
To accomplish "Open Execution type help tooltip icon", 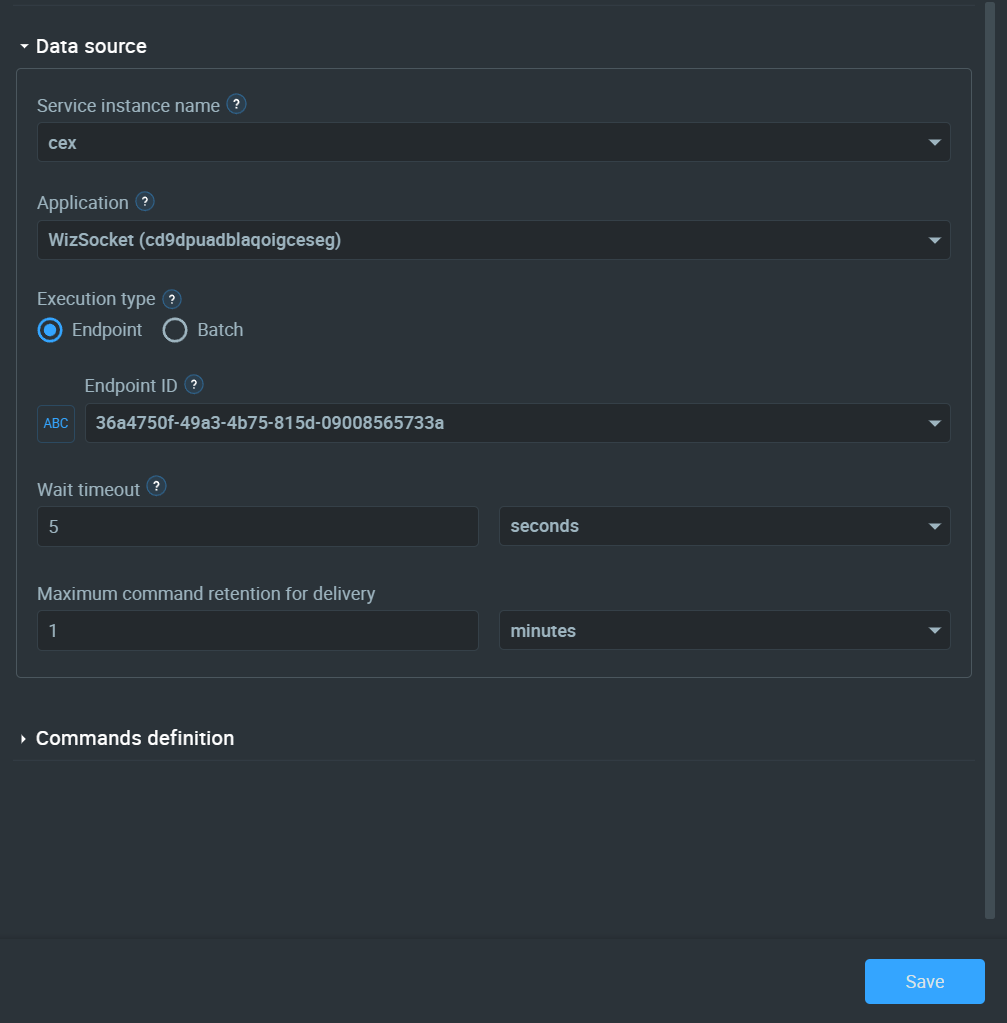I will (x=172, y=299).
